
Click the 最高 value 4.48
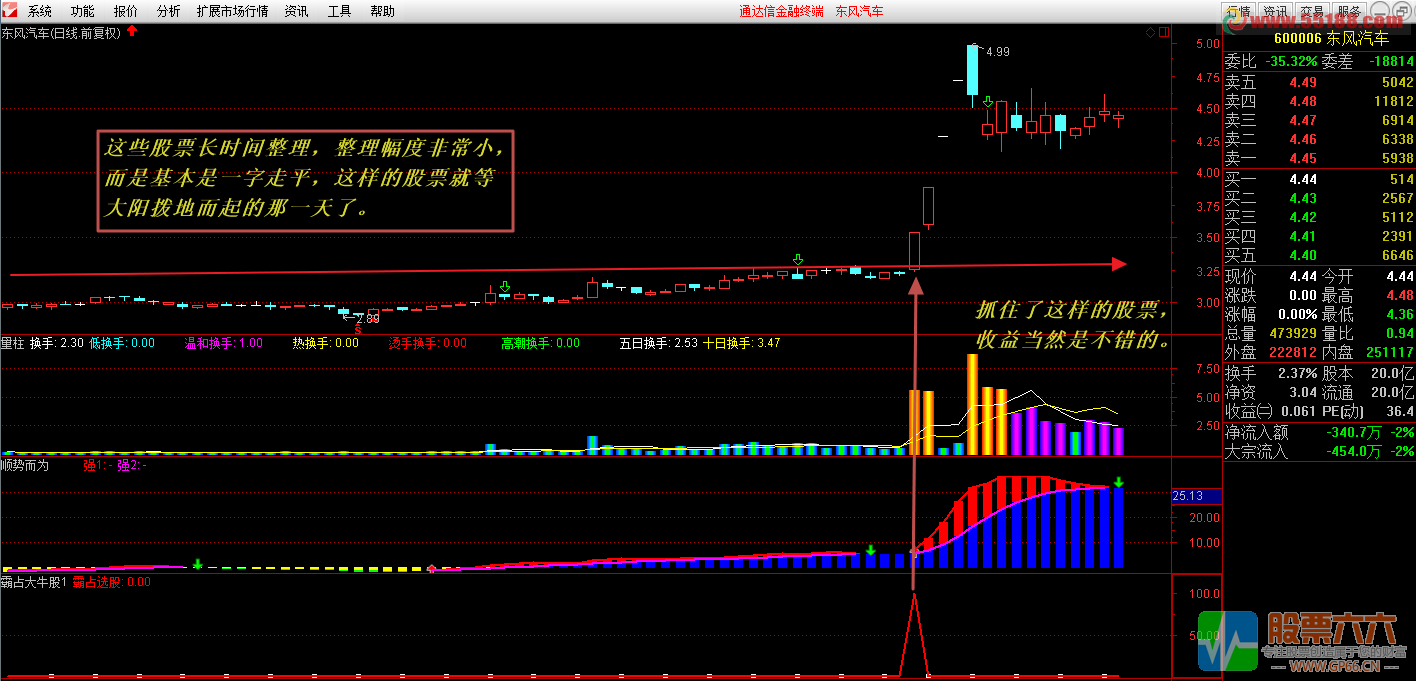(1400, 295)
